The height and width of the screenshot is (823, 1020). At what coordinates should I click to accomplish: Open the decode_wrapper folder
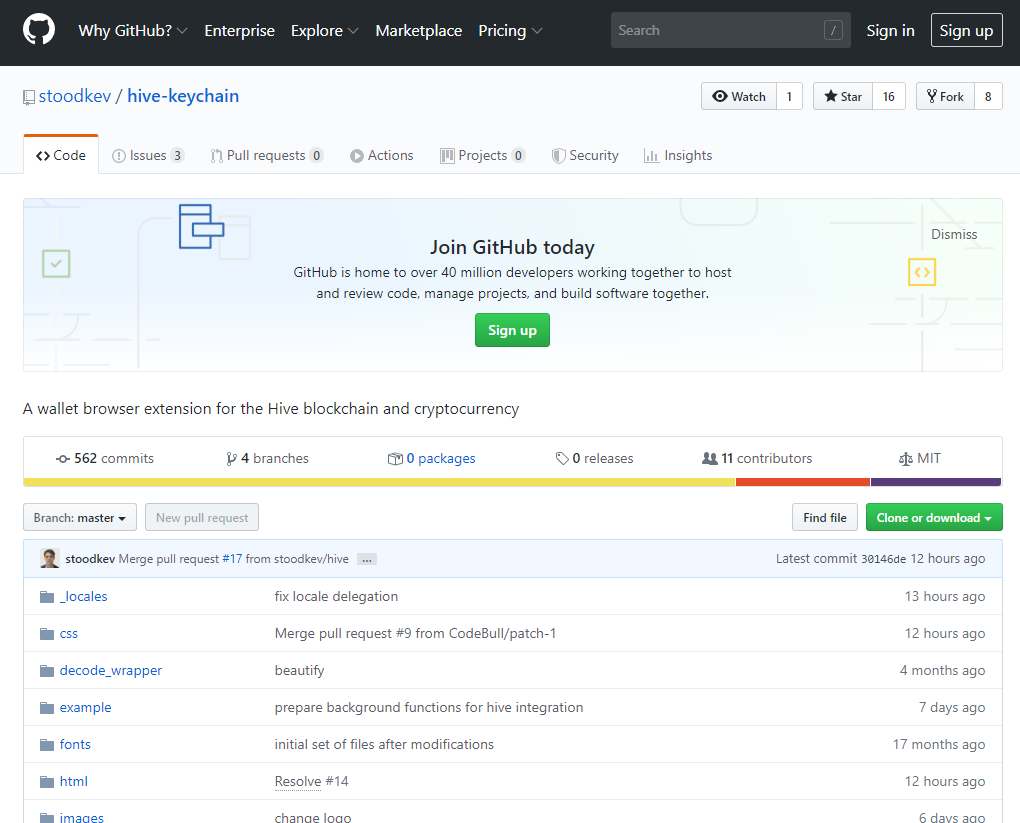coord(111,671)
